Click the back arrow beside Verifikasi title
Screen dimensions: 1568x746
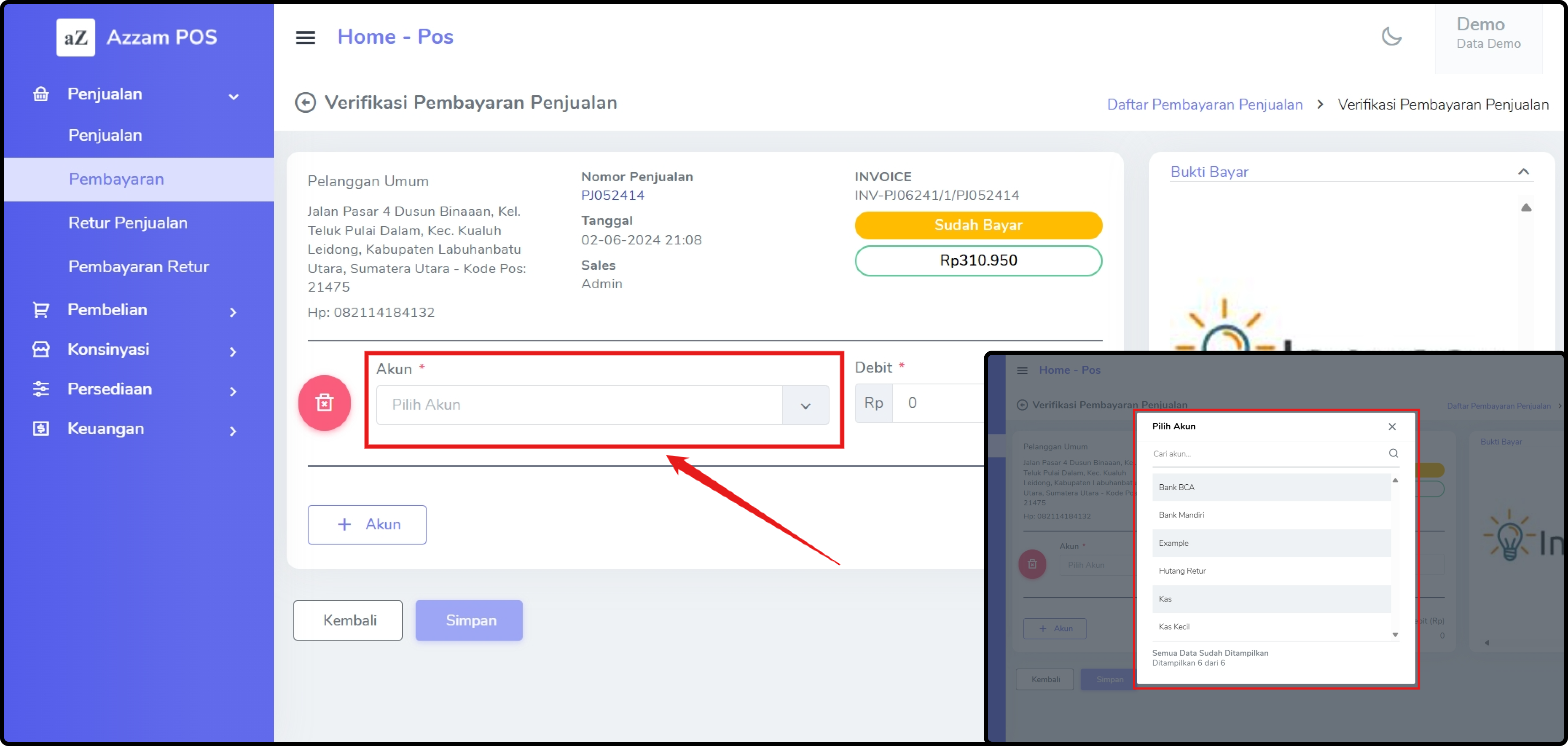(305, 102)
